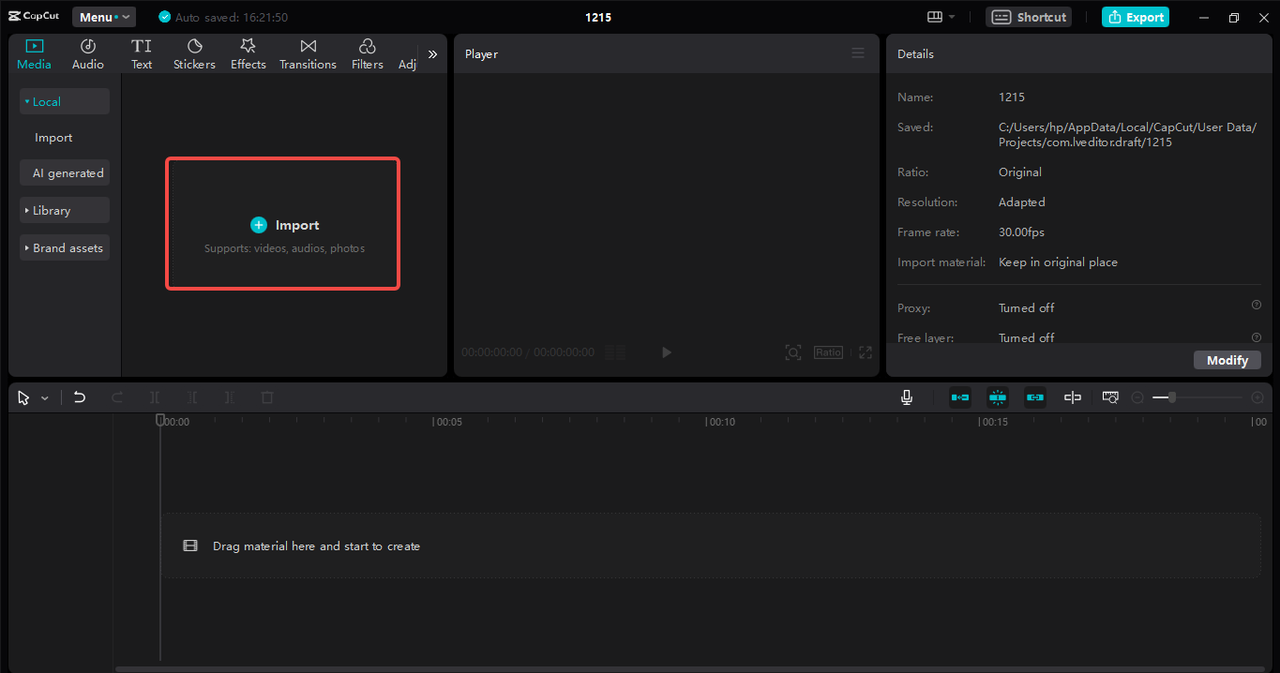Click the Free layer help icon

[x=1256, y=337]
